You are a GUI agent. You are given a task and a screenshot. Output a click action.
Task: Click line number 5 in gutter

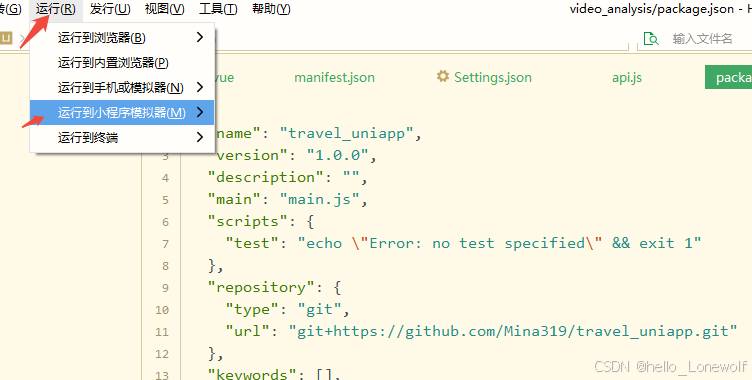[165, 200]
